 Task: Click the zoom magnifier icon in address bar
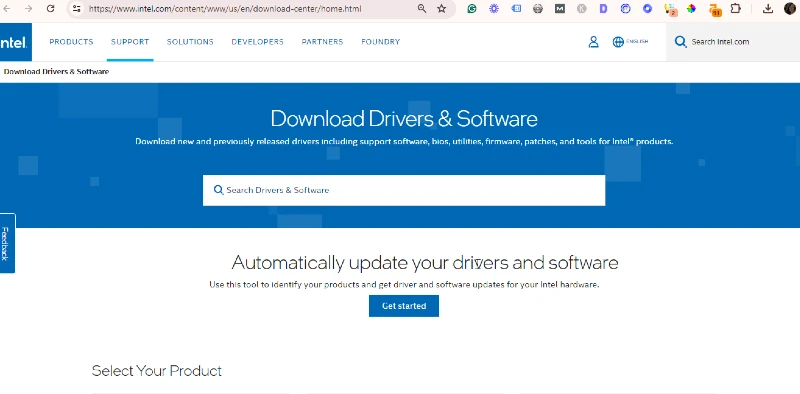pyautogui.click(x=422, y=9)
